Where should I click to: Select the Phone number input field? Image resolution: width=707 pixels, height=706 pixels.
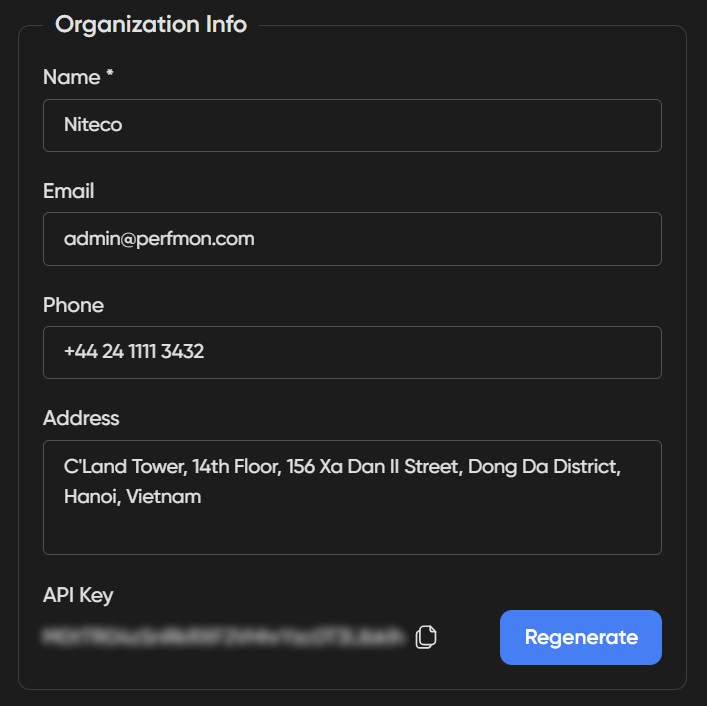click(x=352, y=352)
